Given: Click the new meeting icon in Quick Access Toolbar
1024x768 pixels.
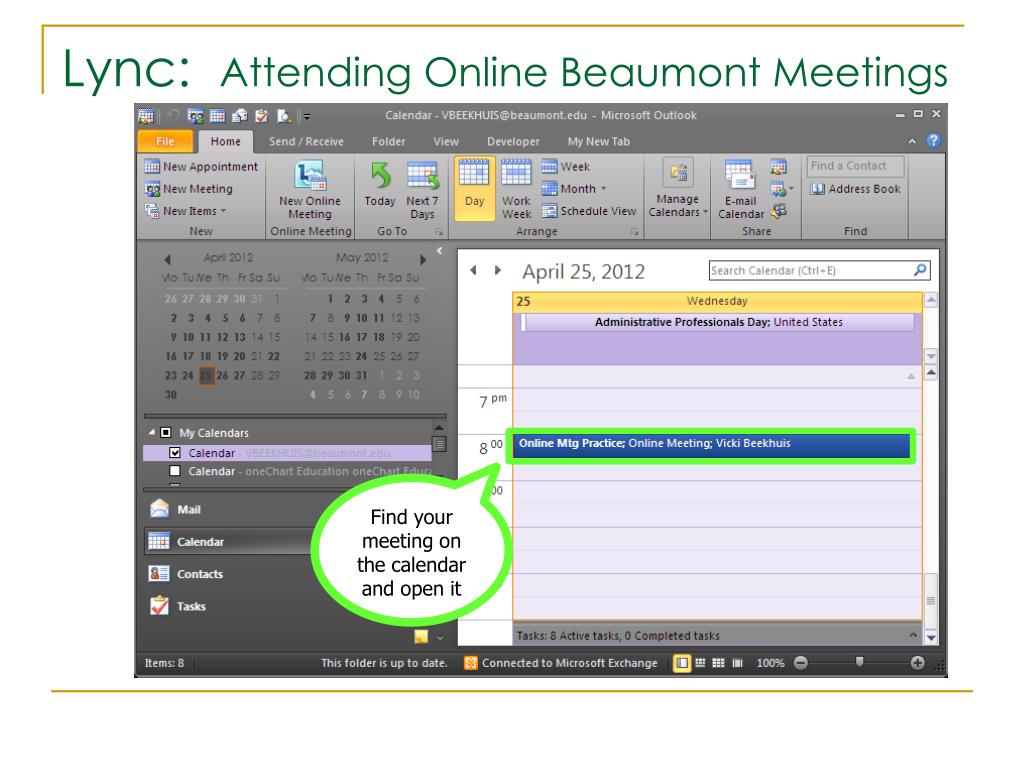Looking at the screenshot, I should click(195, 116).
